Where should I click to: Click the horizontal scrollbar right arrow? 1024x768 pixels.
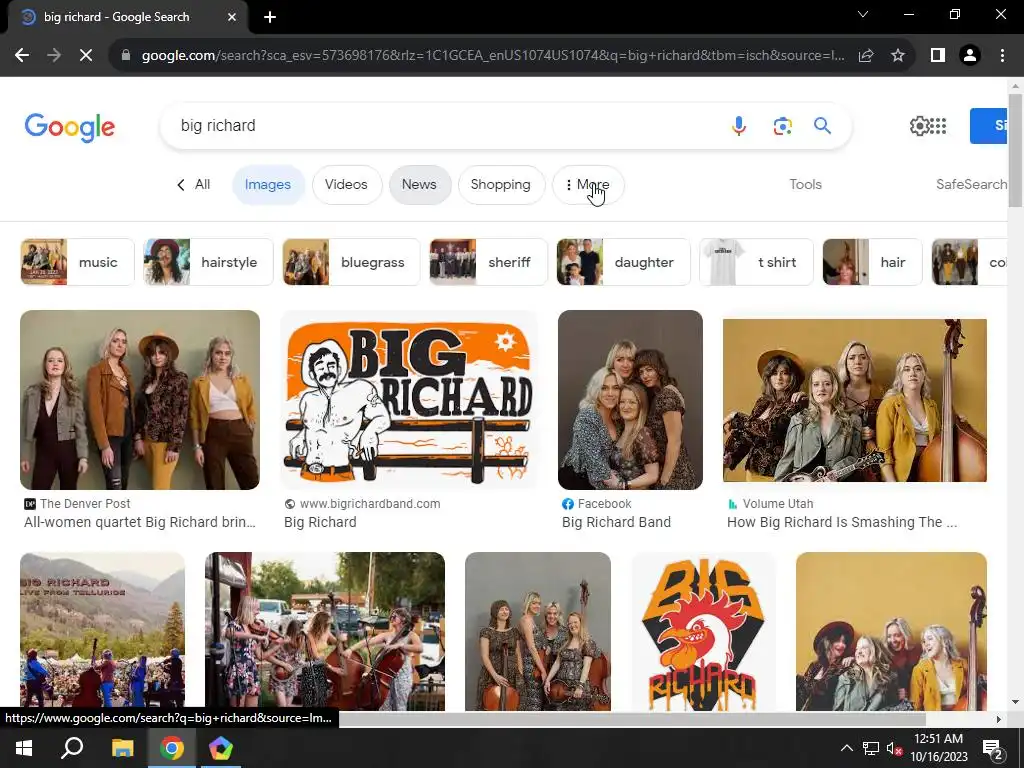tap(999, 719)
